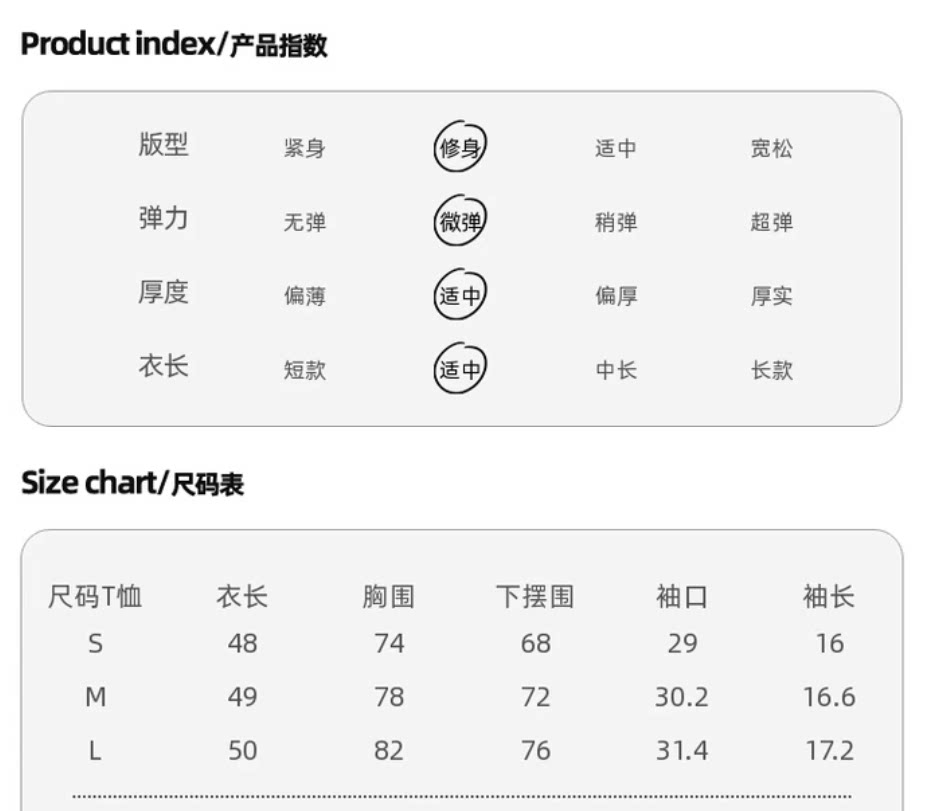
Task: Choose circled 适中 in the 厚度 row
Action: coord(460,296)
